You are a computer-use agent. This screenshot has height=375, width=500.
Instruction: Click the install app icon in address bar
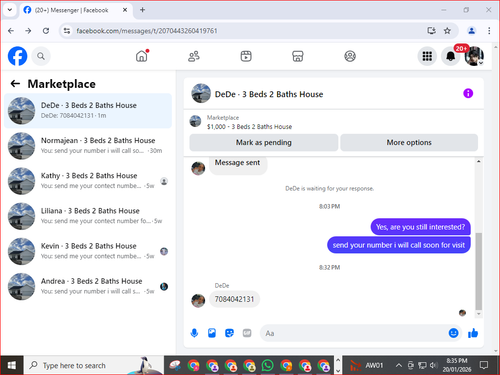(431, 31)
